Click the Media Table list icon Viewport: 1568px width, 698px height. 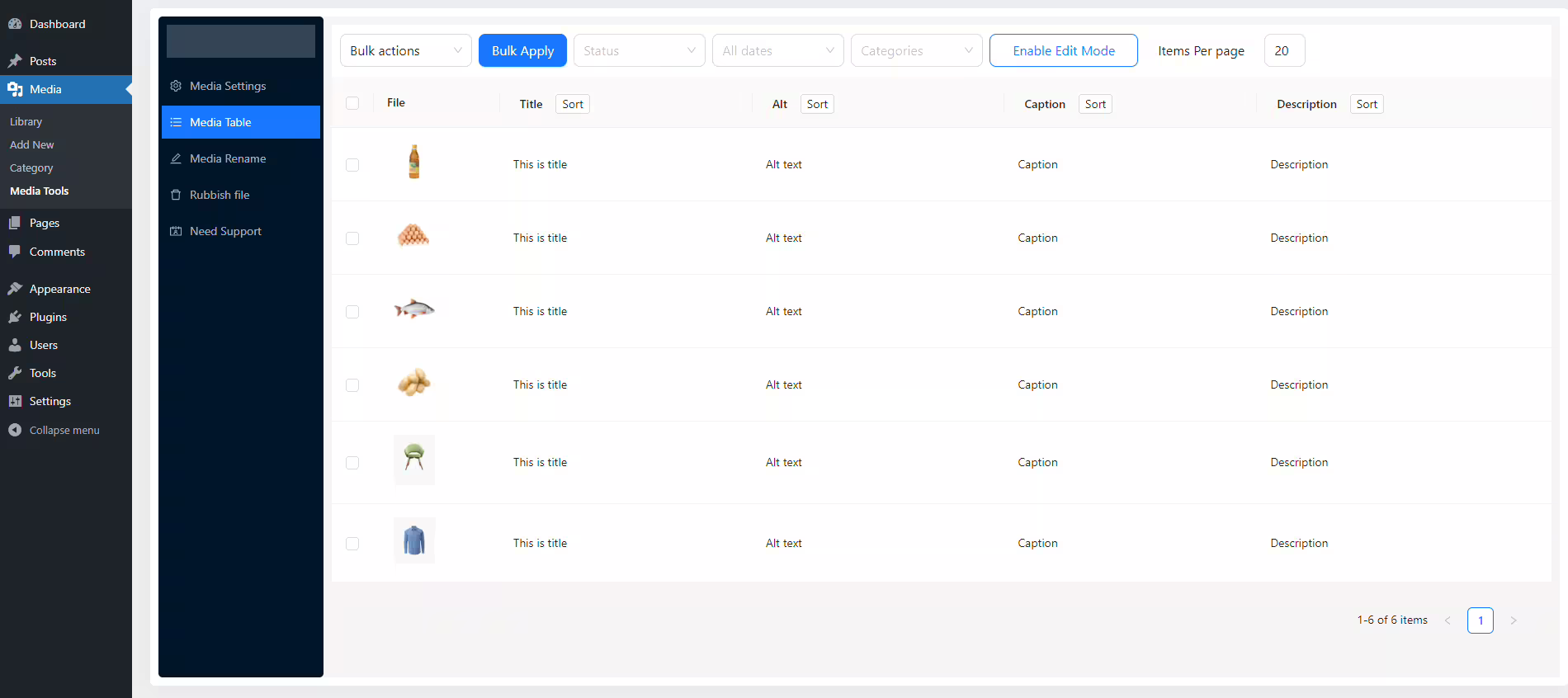point(176,122)
